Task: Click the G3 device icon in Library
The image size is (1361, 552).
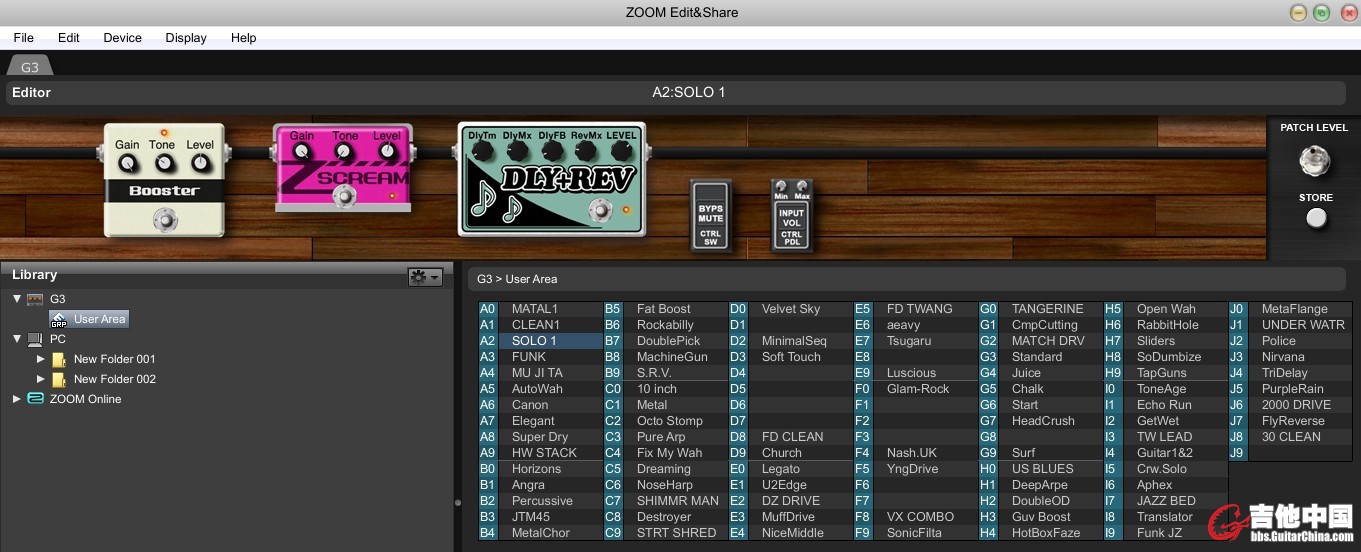Action: 35,299
